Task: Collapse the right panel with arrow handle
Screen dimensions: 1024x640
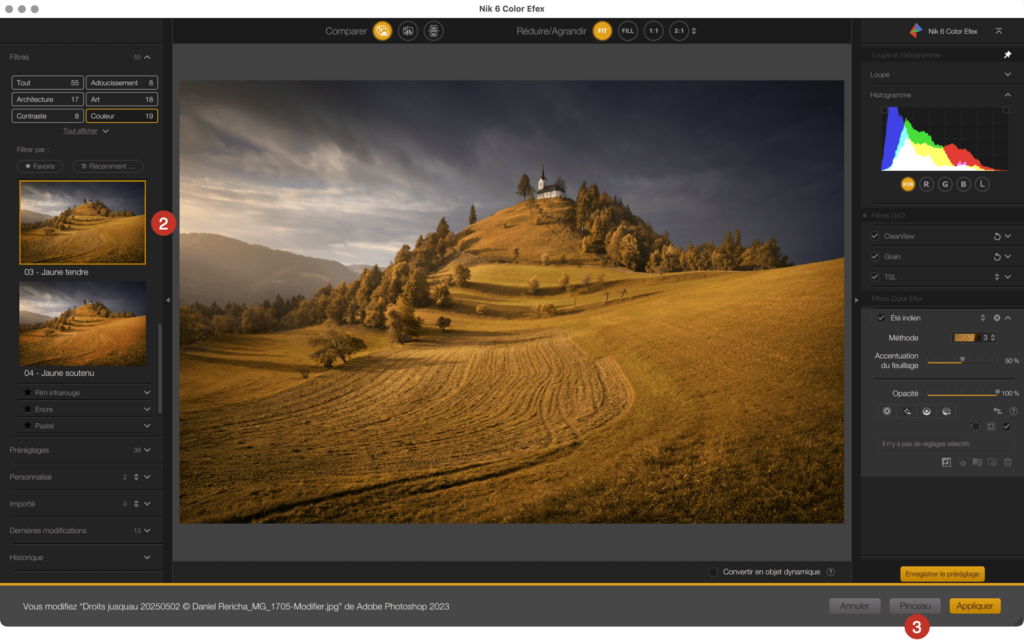Action: pos(856,300)
